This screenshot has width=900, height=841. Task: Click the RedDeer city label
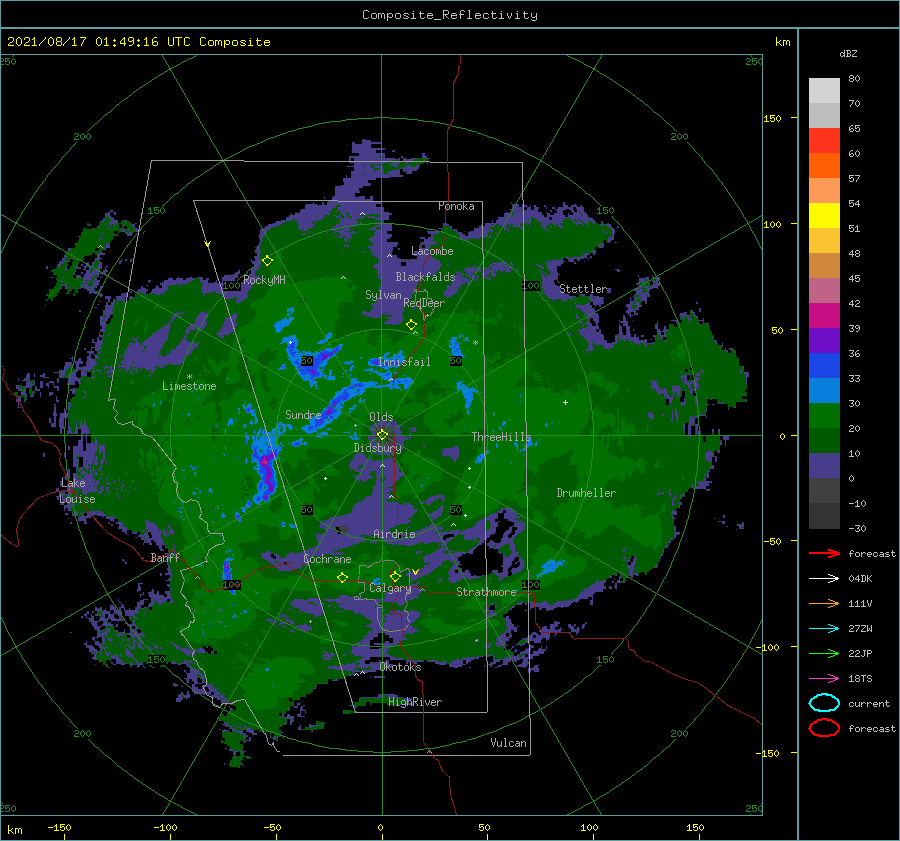(424, 303)
